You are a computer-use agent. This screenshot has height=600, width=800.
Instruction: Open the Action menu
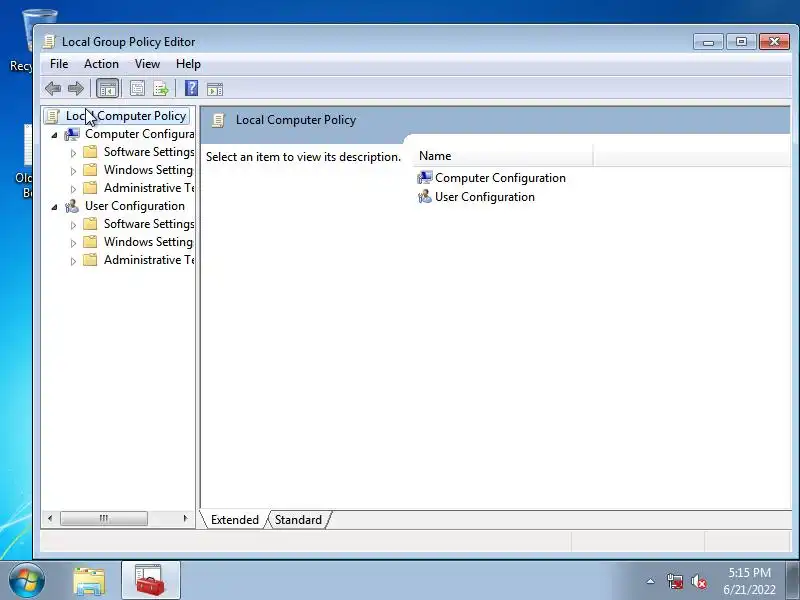tap(102, 64)
